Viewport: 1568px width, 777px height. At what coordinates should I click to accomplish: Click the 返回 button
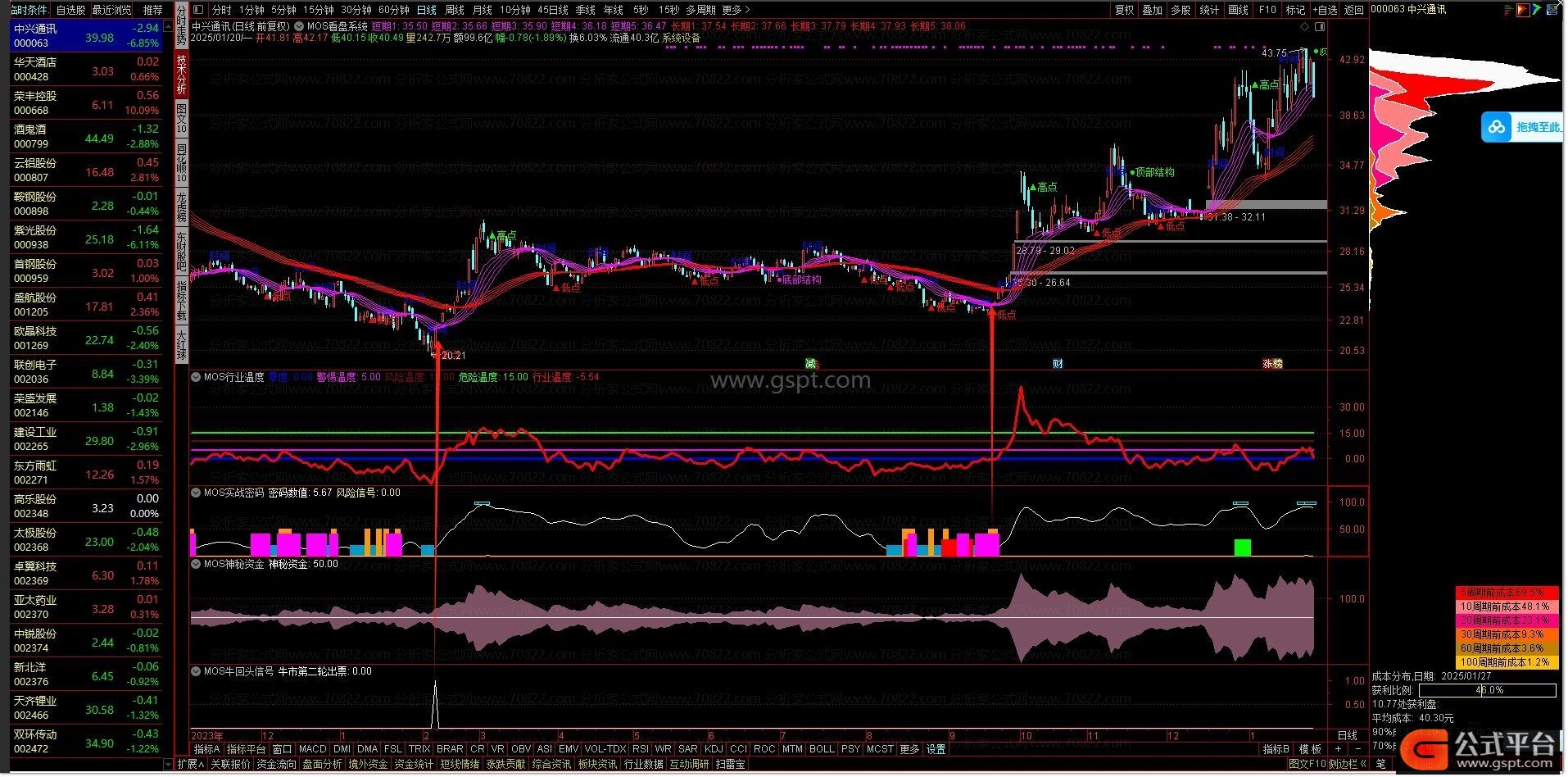[1354, 10]
